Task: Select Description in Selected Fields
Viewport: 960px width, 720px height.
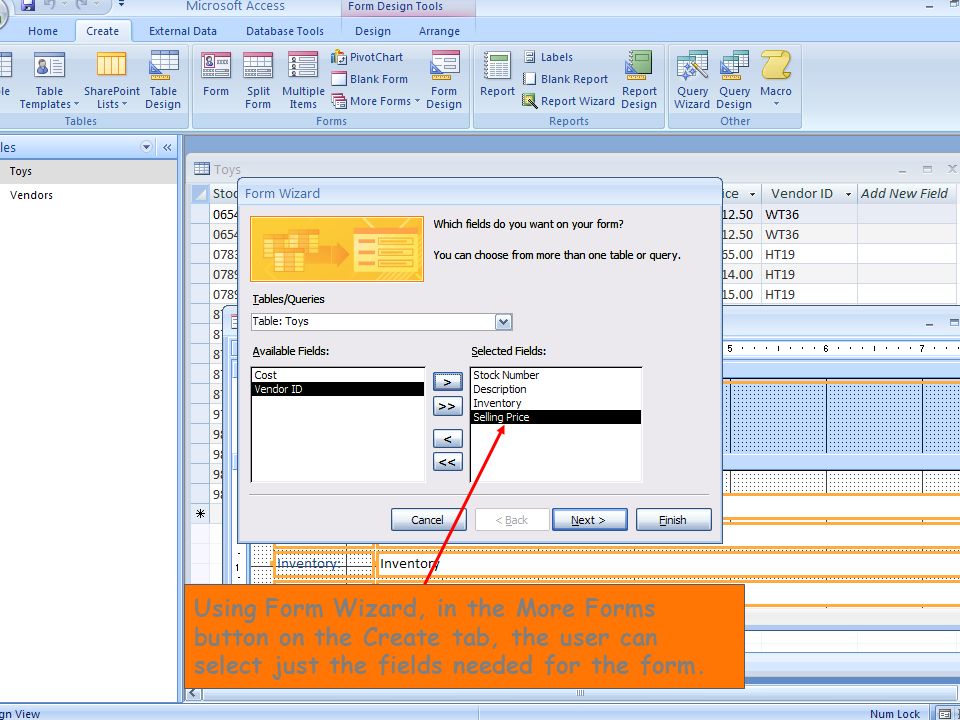Action: tap(555, 389)
